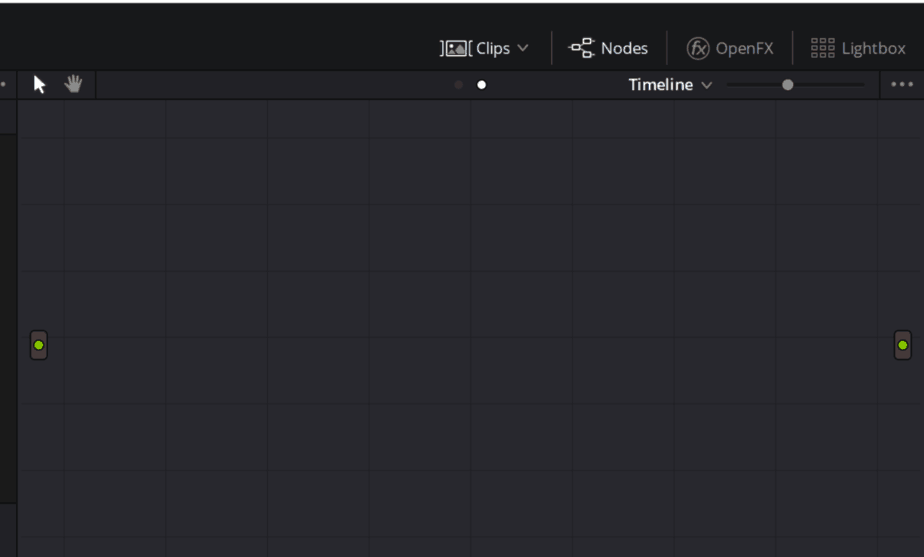The height and width of the screenshot is (557, 924).
Task: Toggle the Nodes panel label
Action: pyautogui.click(x=624, y=48)
